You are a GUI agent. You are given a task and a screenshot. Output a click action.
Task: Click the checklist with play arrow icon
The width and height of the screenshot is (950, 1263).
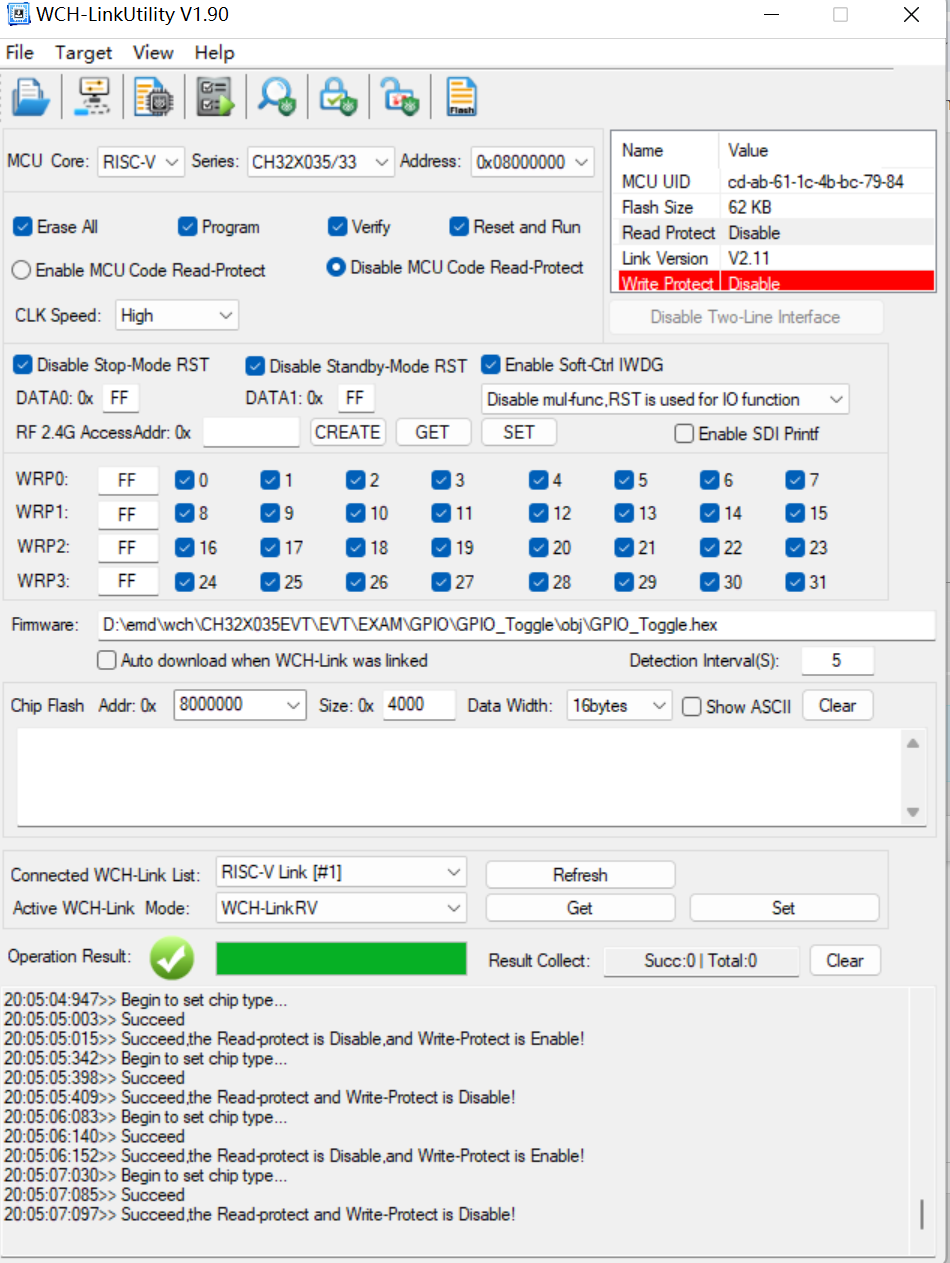coord(214,97)
